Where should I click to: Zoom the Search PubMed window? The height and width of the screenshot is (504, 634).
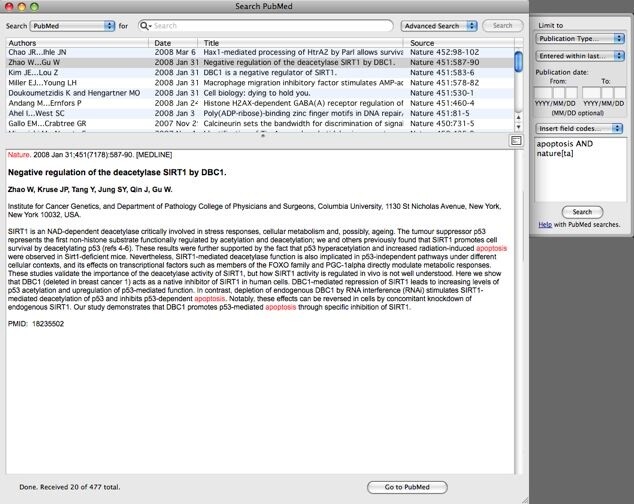[x=35, y=6]
